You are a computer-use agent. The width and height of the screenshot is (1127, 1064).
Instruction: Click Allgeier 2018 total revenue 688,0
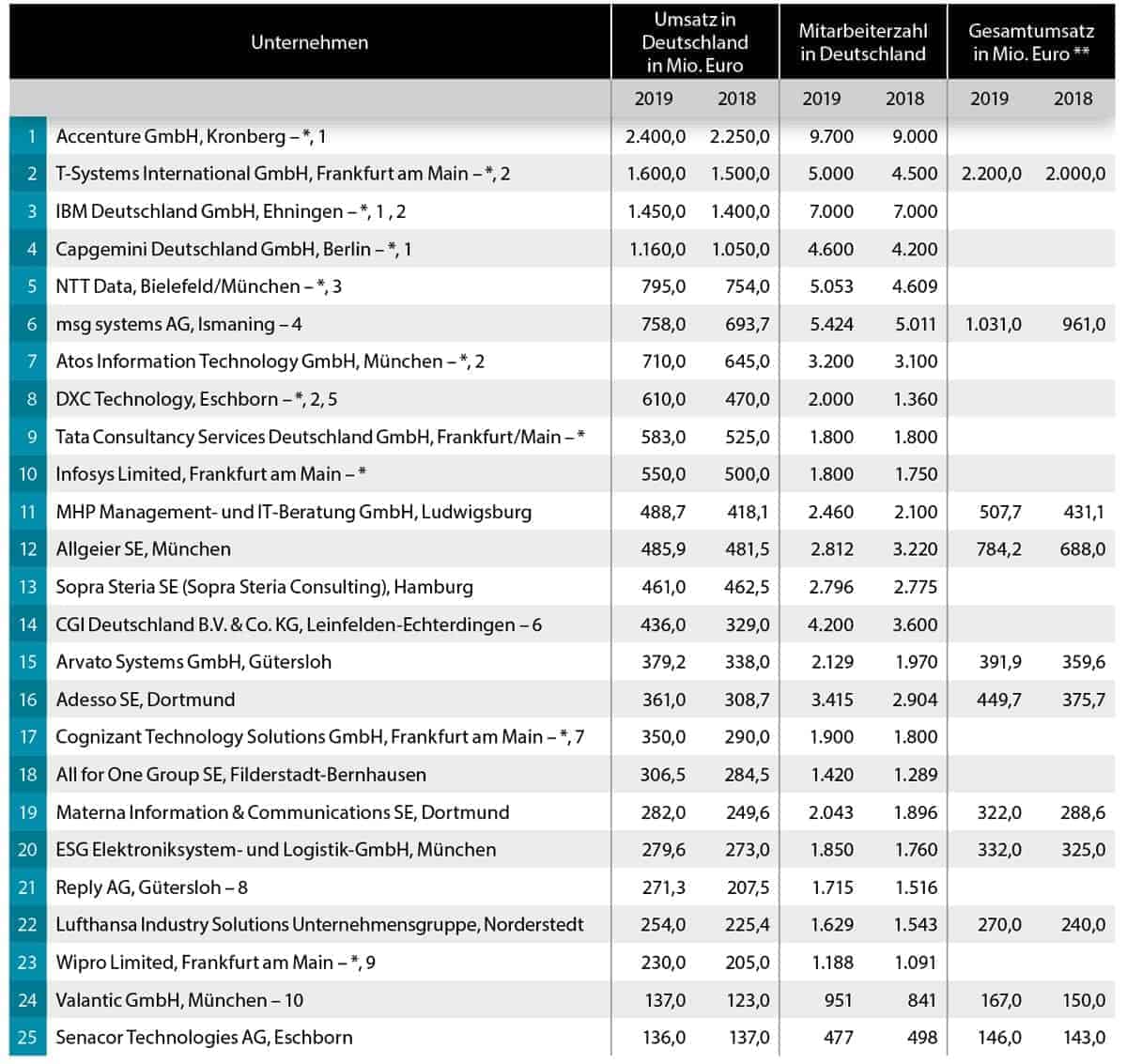click(1083, 549)
